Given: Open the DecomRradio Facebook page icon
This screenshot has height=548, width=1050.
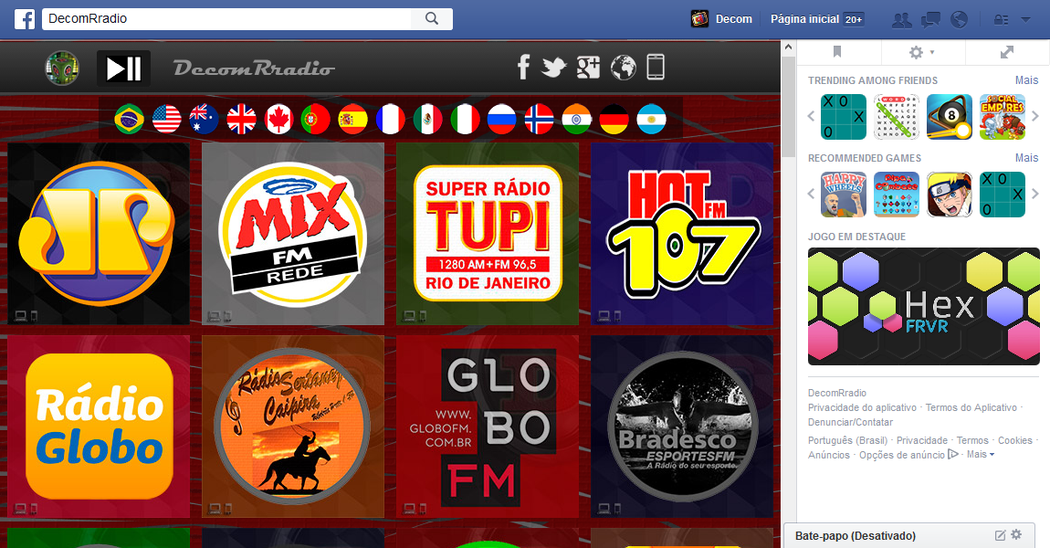Looking at the screenshot, I should point(522,68).
